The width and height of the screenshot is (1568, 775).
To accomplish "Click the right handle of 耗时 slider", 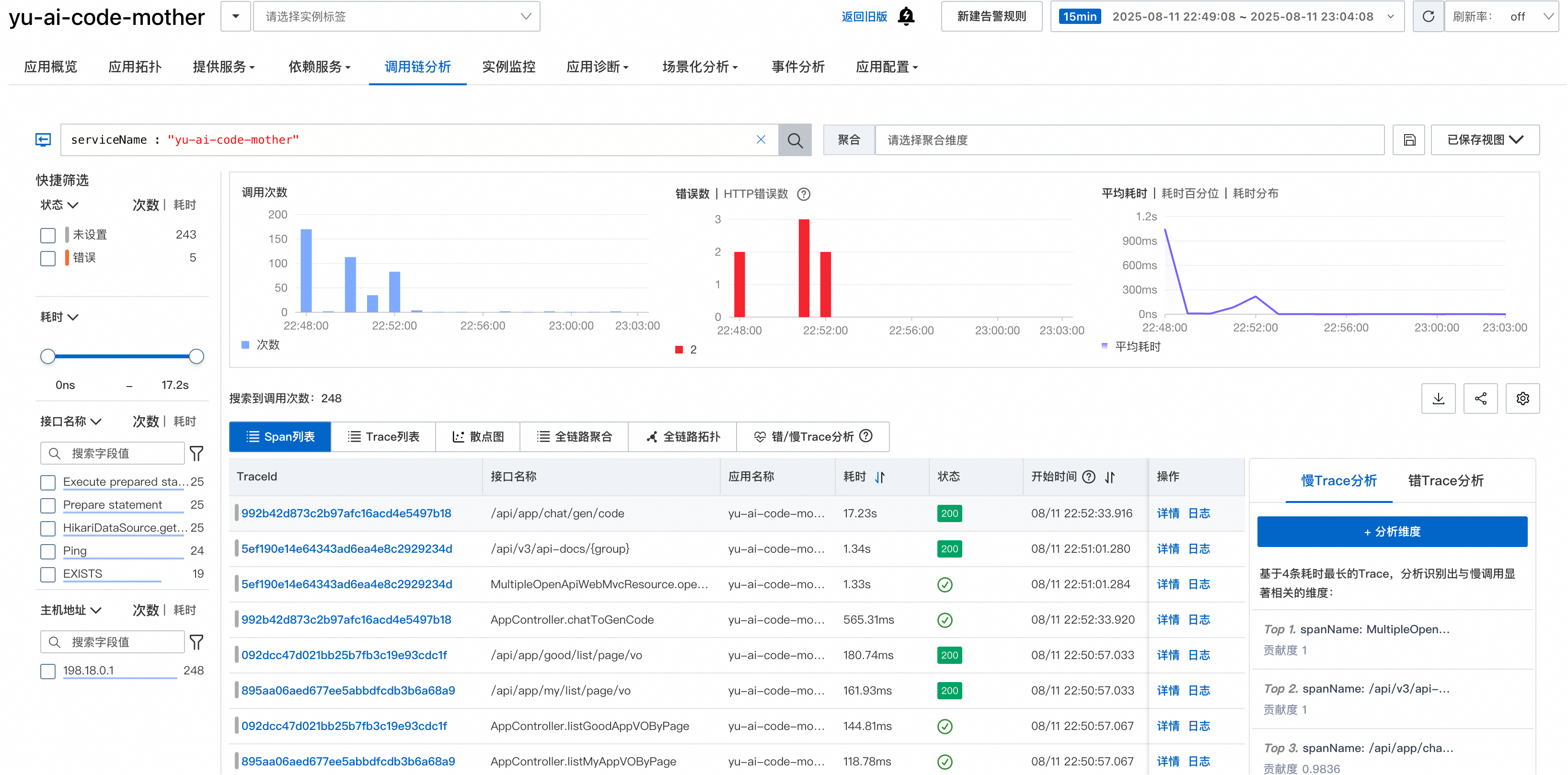I will 196,356.
